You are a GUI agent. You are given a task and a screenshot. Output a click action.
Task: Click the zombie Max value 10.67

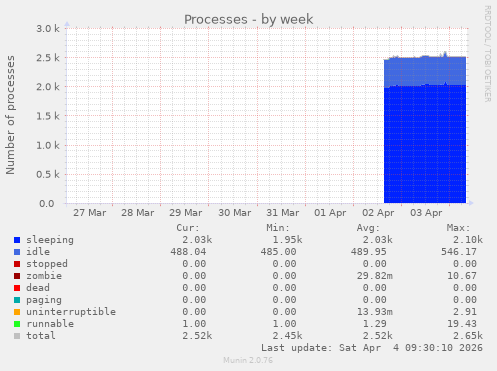point(462,276)
